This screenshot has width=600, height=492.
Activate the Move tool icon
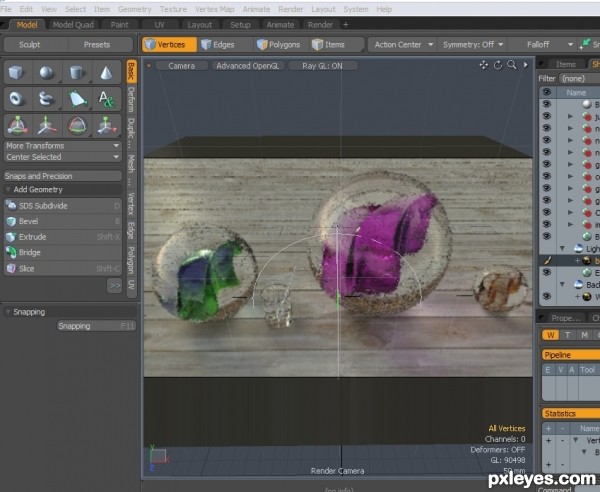click(47, 126)
